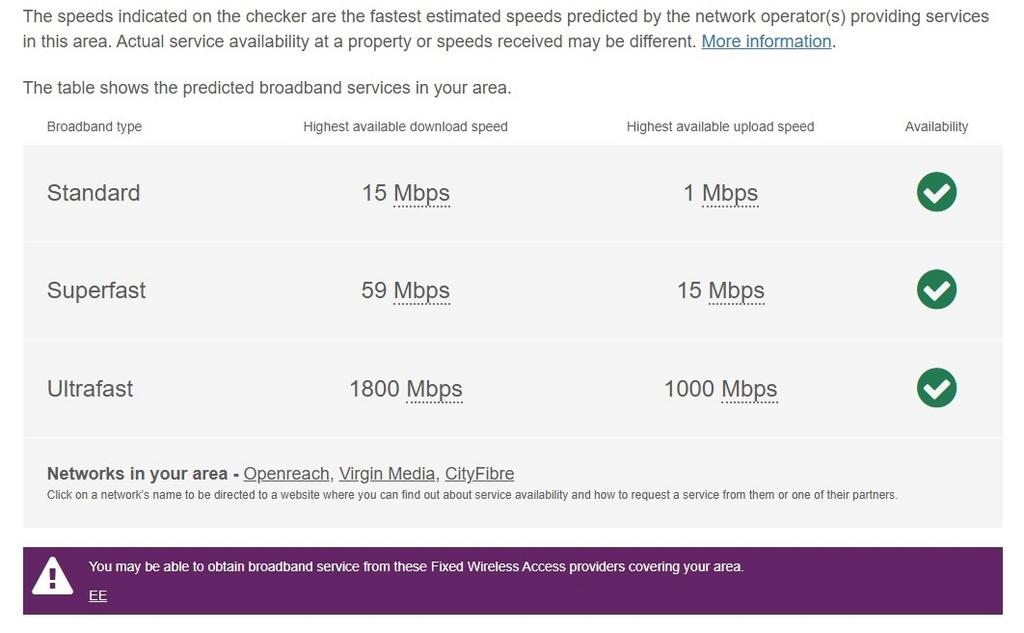Image resolution: width=1024 pixels, height=633 pixels.
Task: Click Mbps abbreviation beside 59 download speed
Action: 421,291
